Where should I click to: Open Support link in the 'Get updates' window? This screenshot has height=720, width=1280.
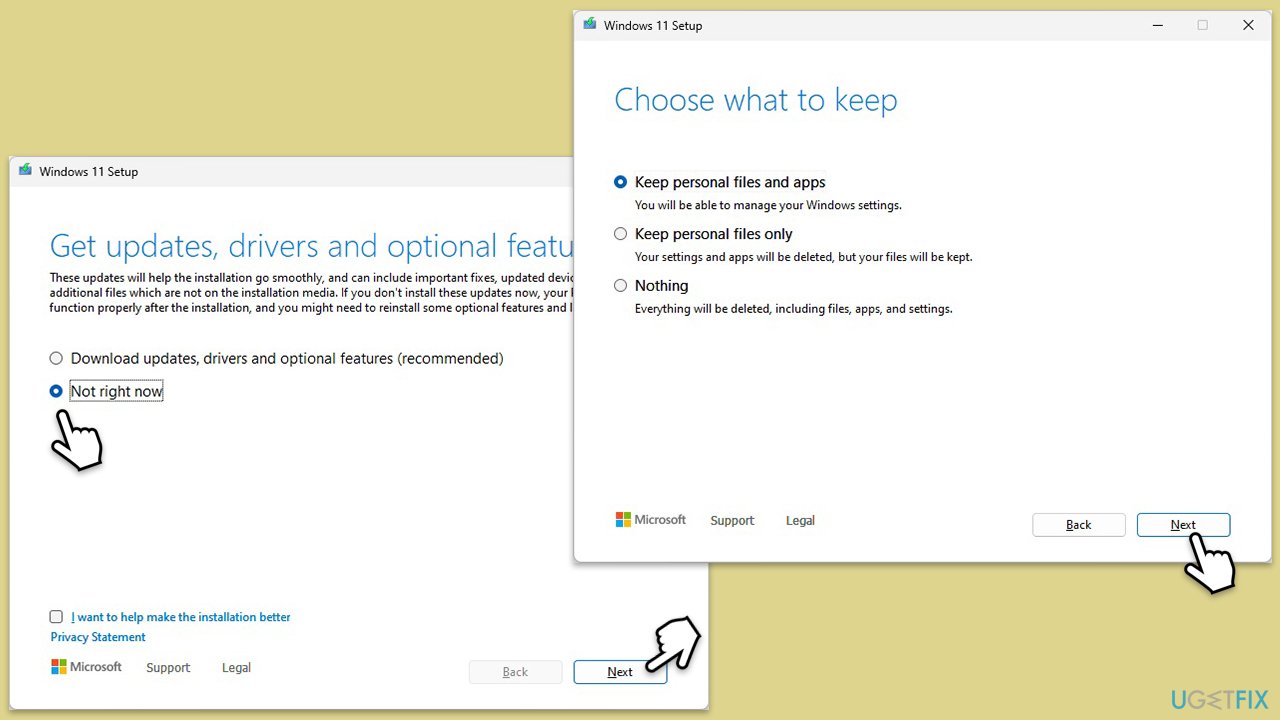(168, 668)
